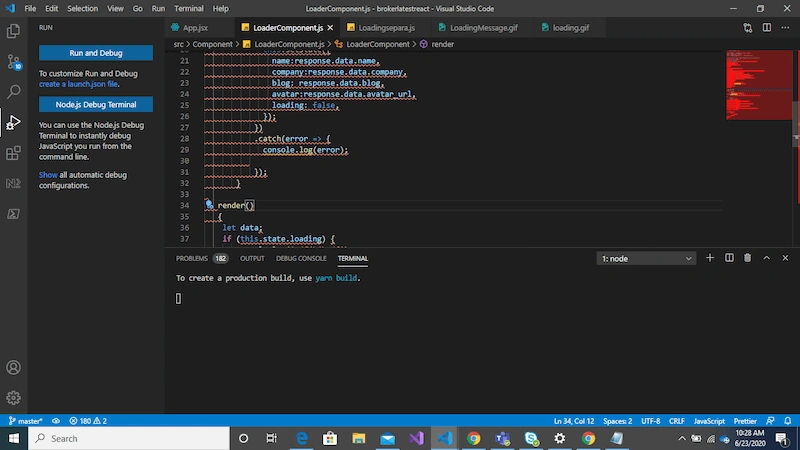Viewport: 800px width, 450px height.
Task: Maximize panel size with up chevron
Action: 766,258
